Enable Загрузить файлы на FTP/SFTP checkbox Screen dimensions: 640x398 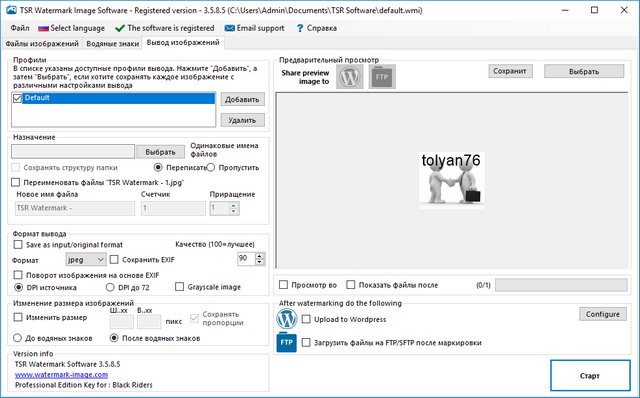tap(306, 342)
